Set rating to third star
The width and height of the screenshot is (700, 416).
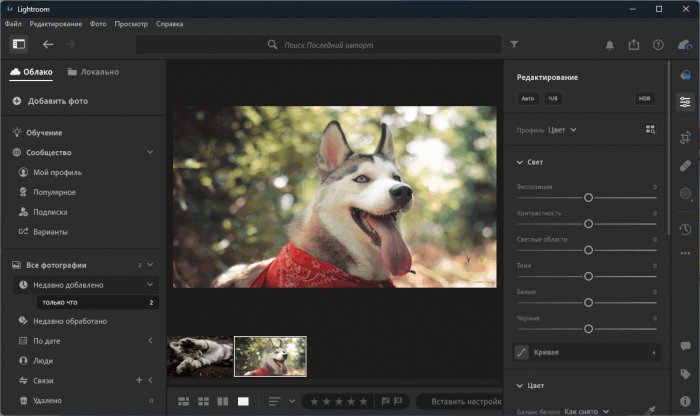point(339,401)
